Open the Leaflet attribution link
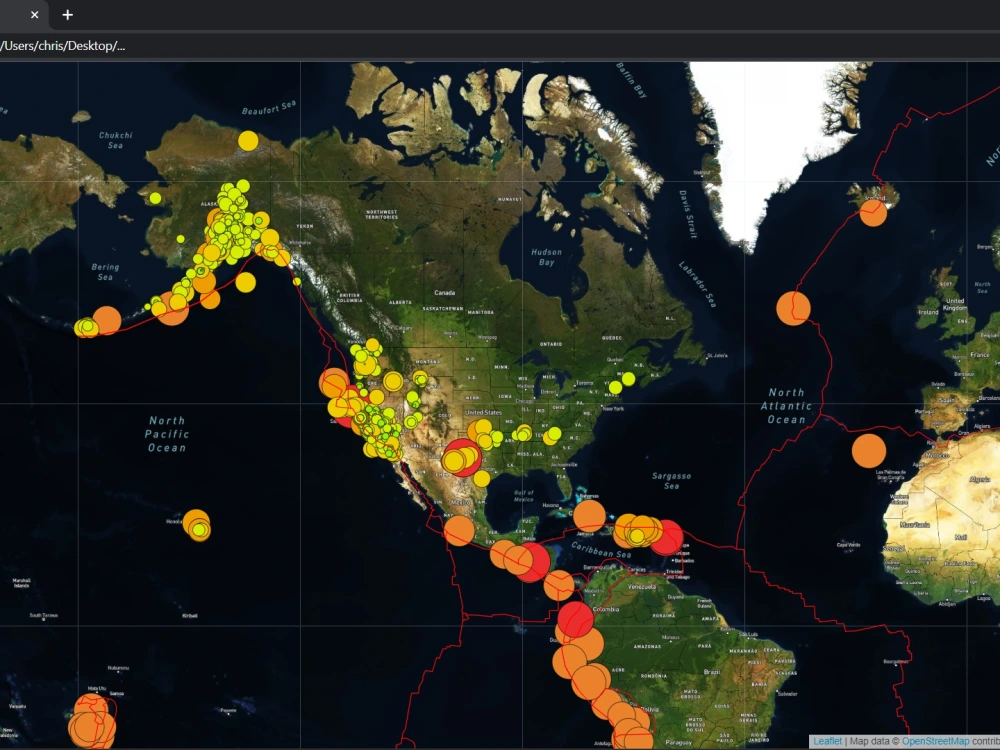Screen dimensions: 1000x750 827,741
